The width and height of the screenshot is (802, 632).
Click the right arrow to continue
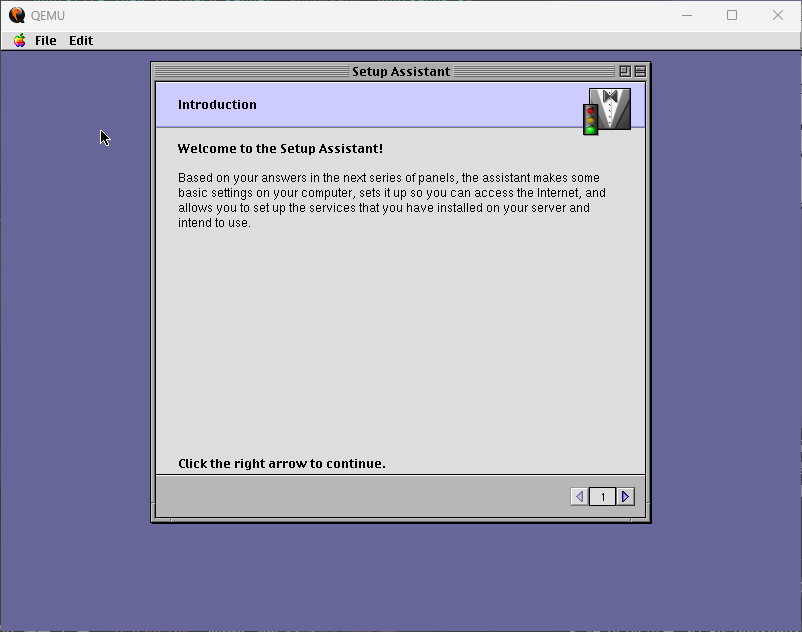point(626,496)
